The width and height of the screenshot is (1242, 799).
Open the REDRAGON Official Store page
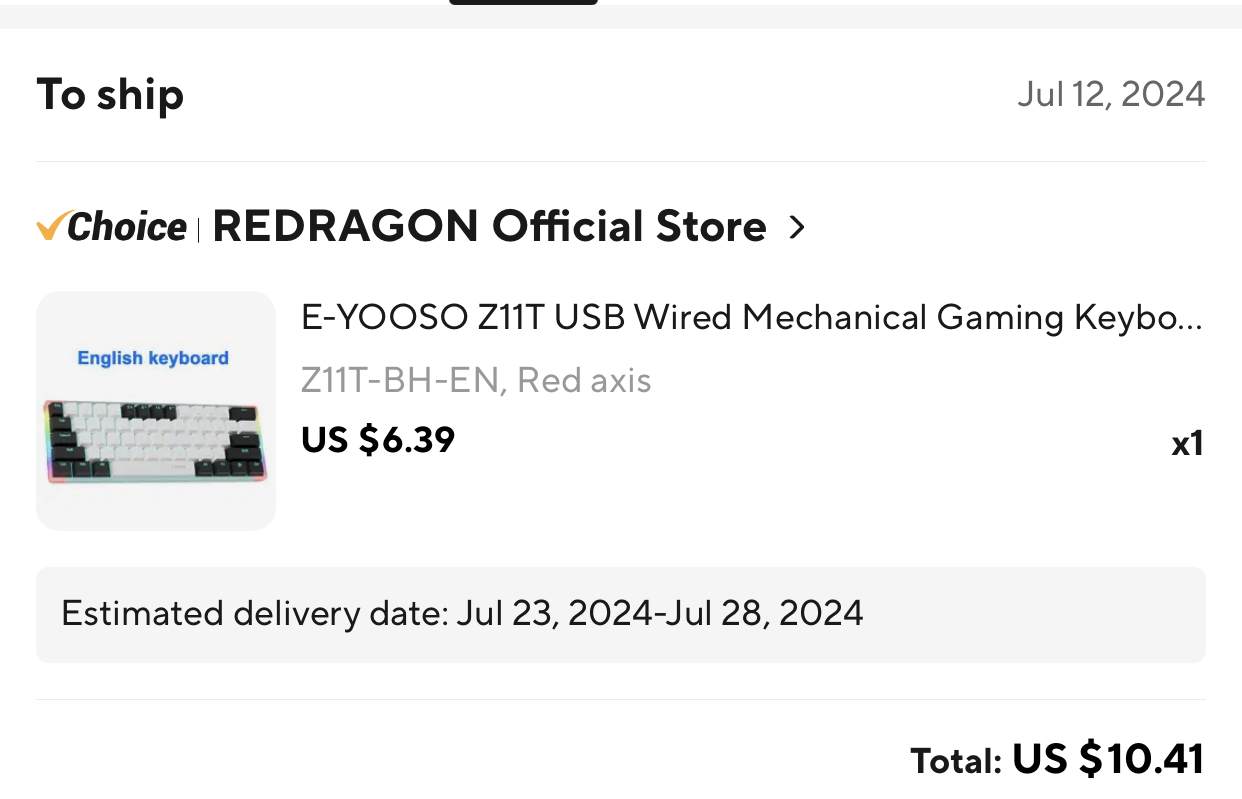click(x=489, y=227)
